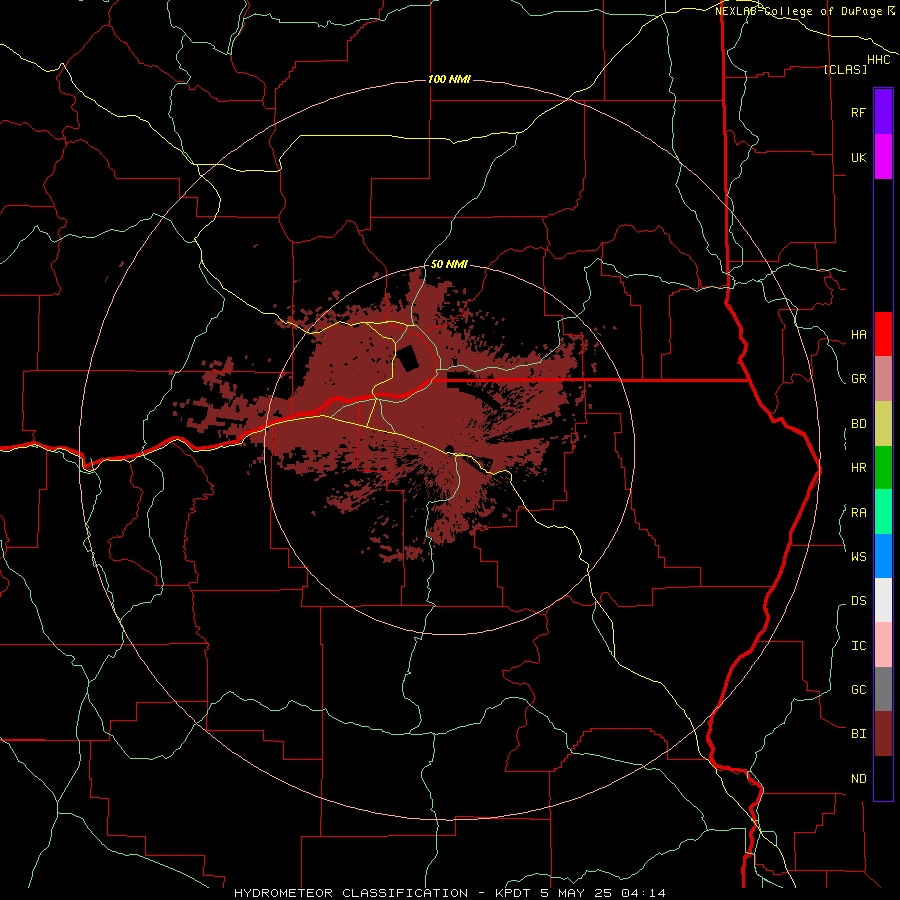Click the BI dark red legend swatch
Screen dimensions: 900x900
click(x=883, y=734)
